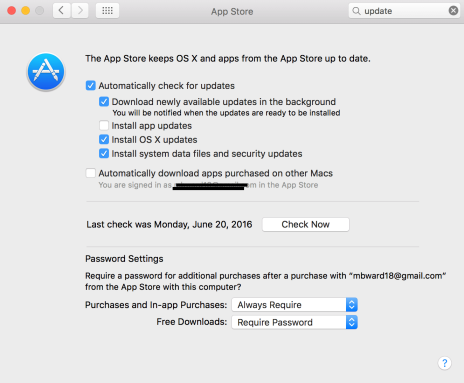The image size is (464, 383).
Task: Clear the search field with the X icon
Action: click(453, 11)
